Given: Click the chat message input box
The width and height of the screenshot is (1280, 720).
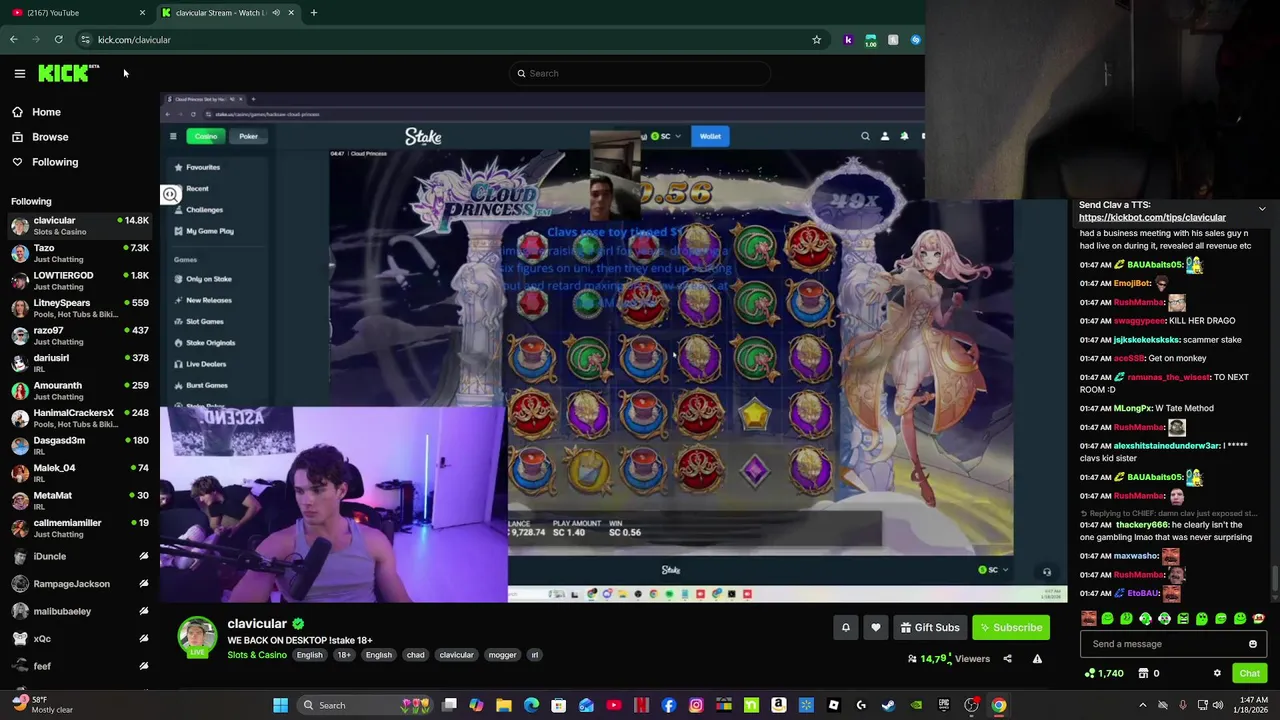Looking at the screenshot, I should [x=1172, y=644].
